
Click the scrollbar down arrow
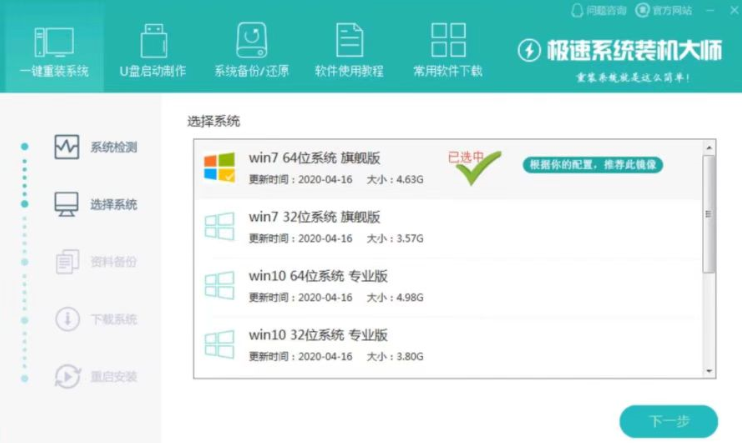pyautogui.click(x=709, y=371)
